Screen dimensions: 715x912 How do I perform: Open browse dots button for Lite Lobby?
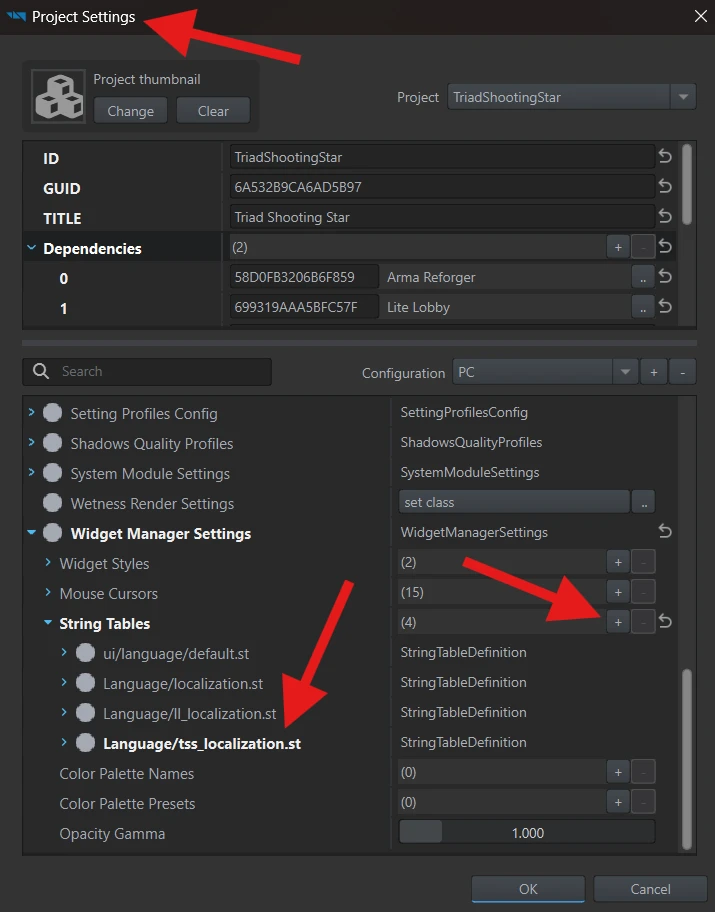(643, 307)
